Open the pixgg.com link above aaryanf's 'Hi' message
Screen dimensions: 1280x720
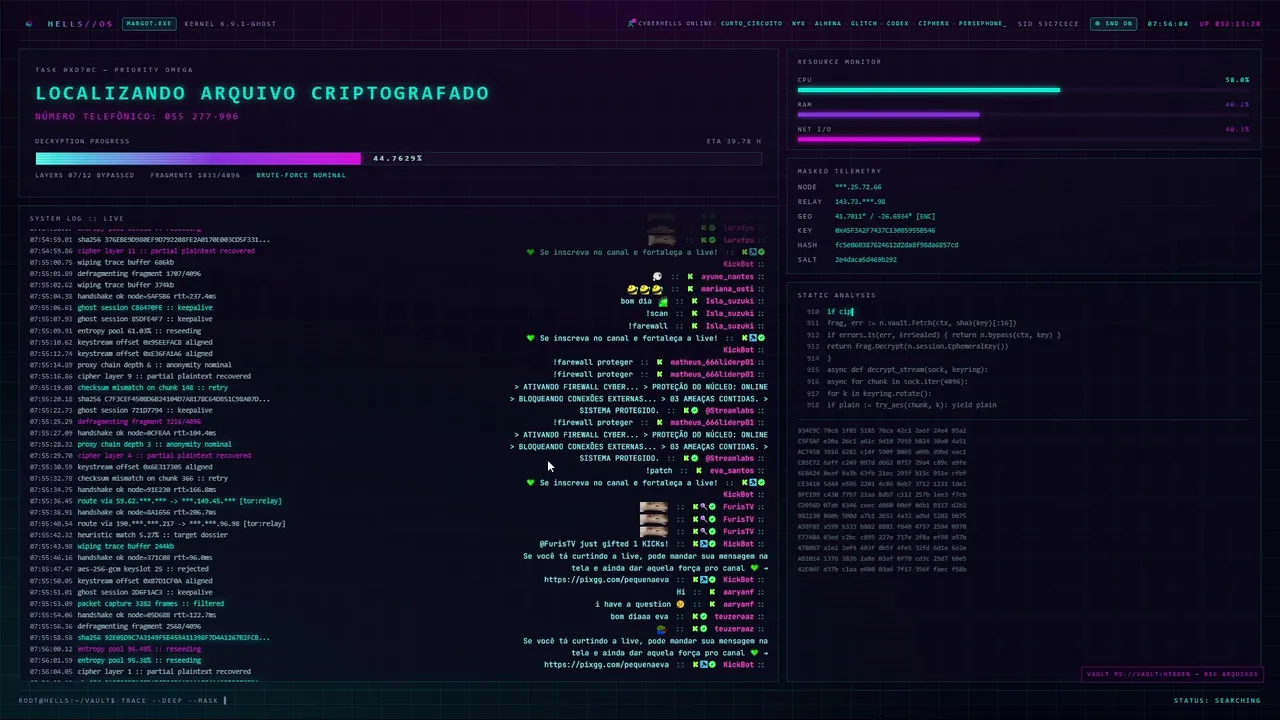coord(606,580)
